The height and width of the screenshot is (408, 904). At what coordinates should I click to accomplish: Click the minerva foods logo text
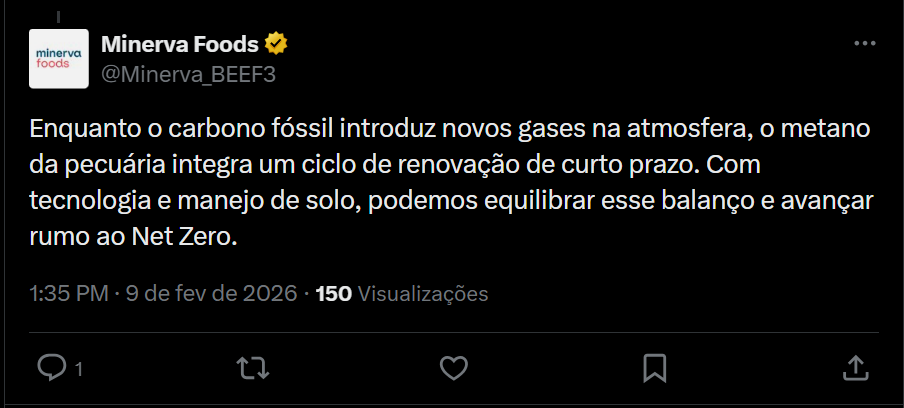(57, 56)
